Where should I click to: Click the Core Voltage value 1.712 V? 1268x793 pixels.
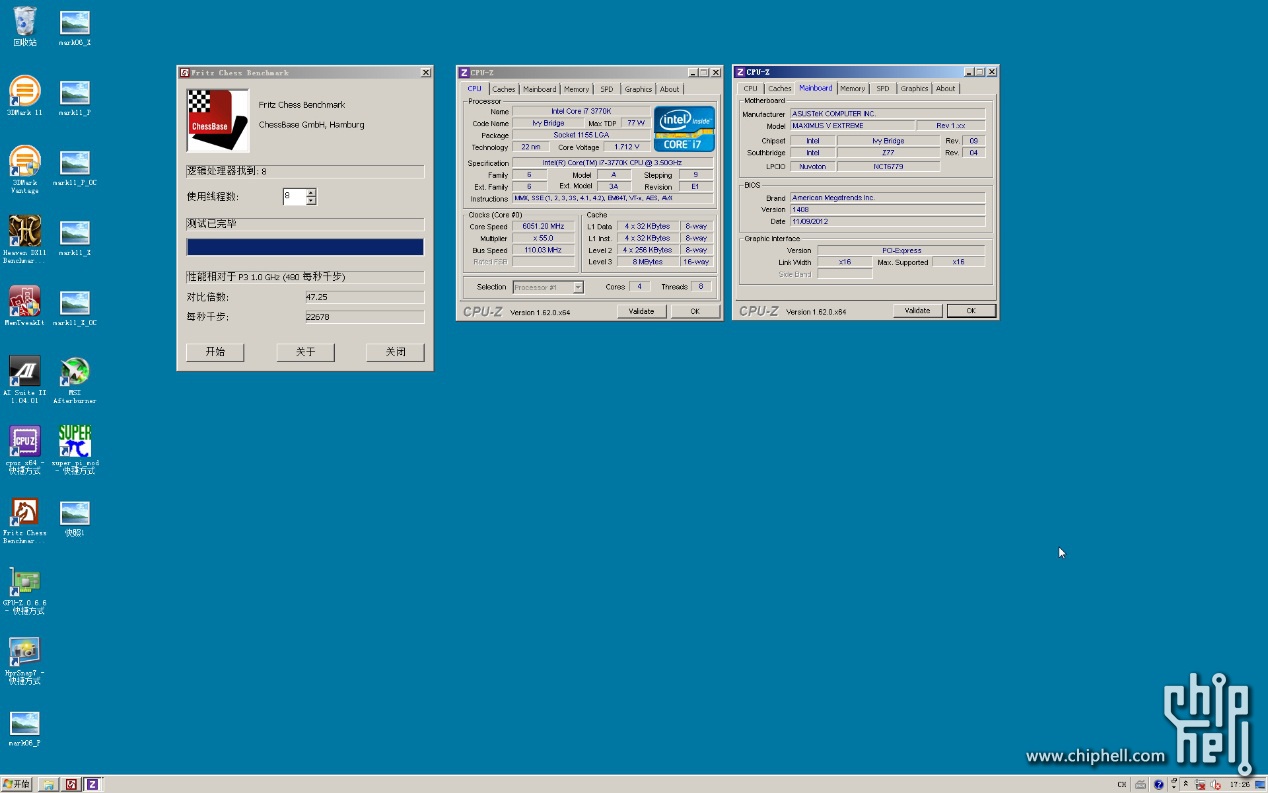tap(628, 147)
